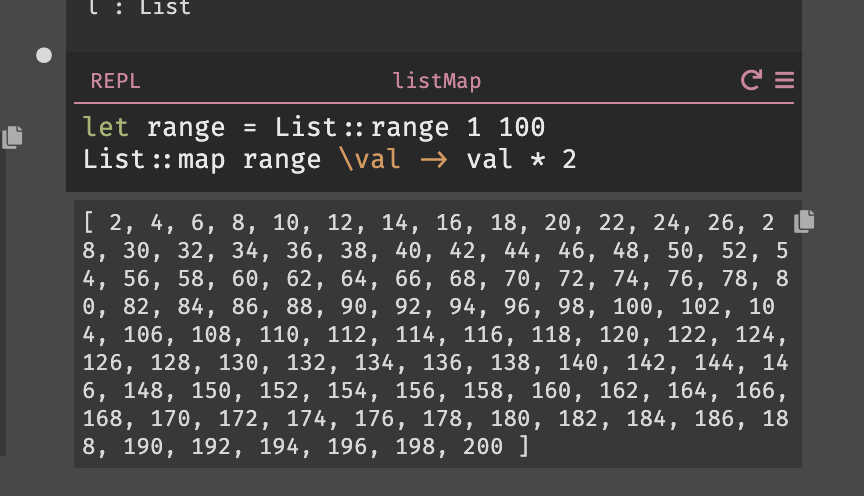Click the value 200 at the output end
The width and height of the screenshot is (864, 496).
click(x=483, y=446)
